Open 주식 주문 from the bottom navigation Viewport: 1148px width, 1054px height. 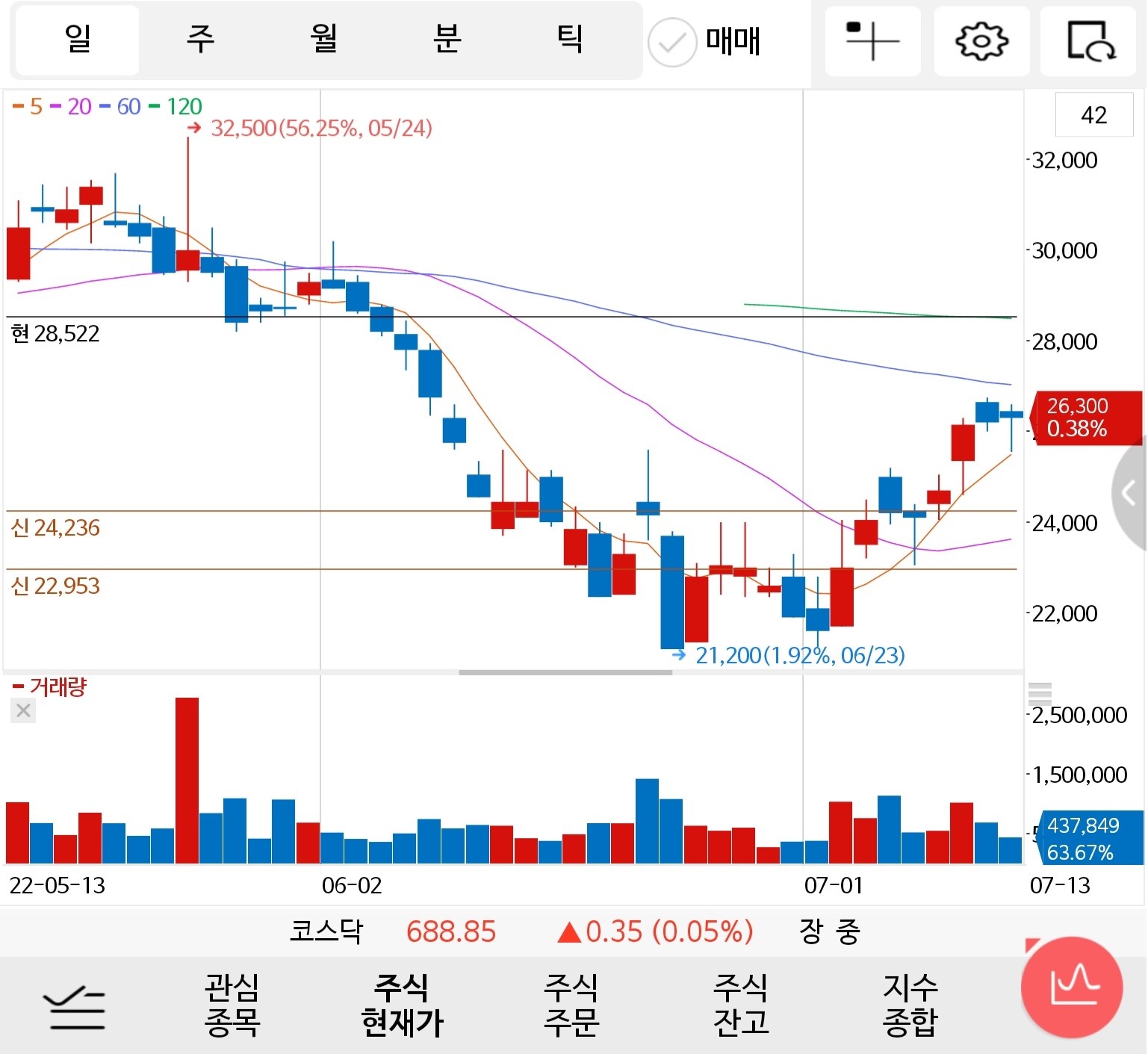pos(571,1005)
